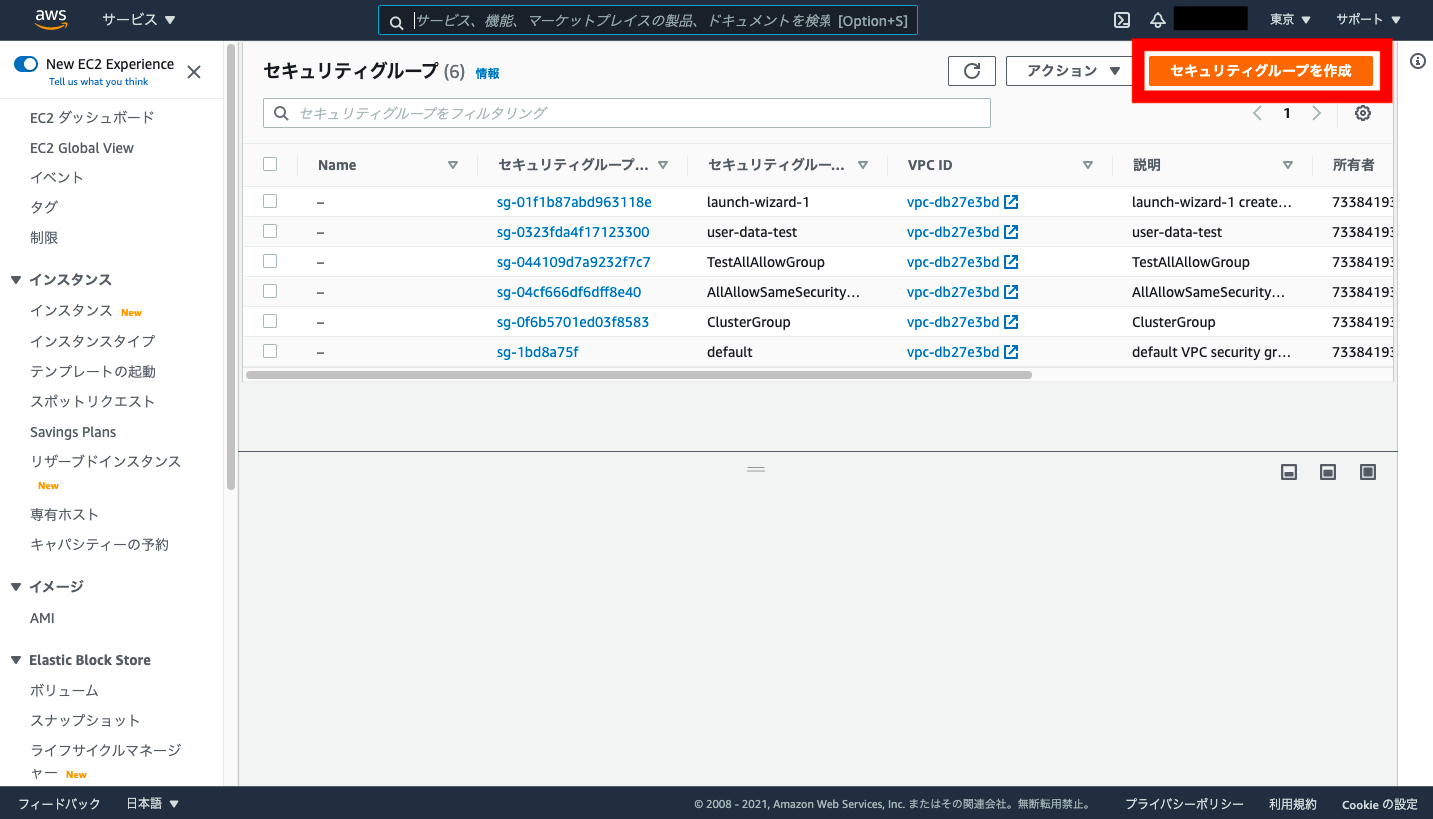Open external link icon for user-data-test VPC
The image size is (1433, 819).
coord(1011,232)
